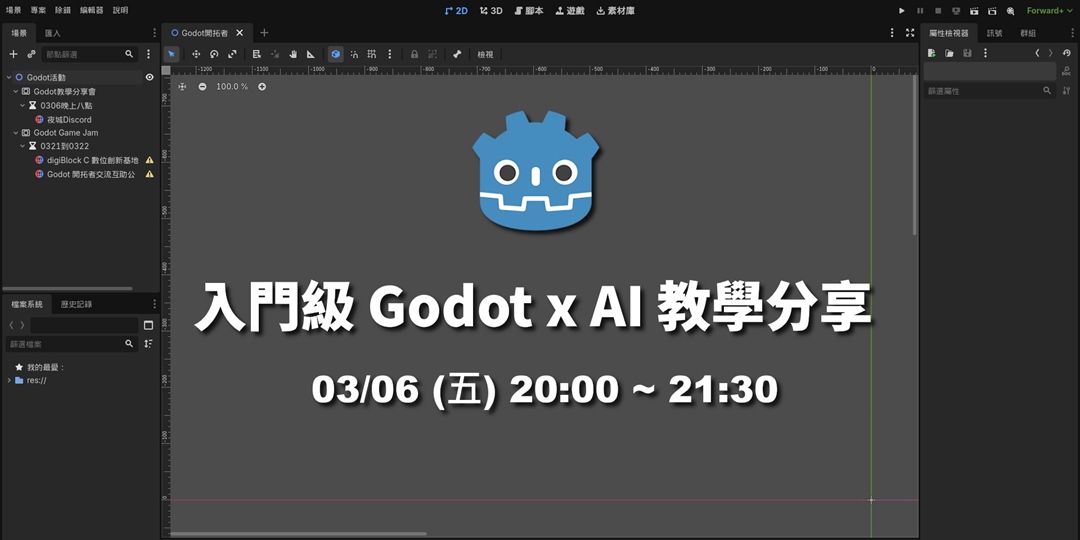Run the project with the play button
Screen dimensions: 1080x540
click(901, 11)
